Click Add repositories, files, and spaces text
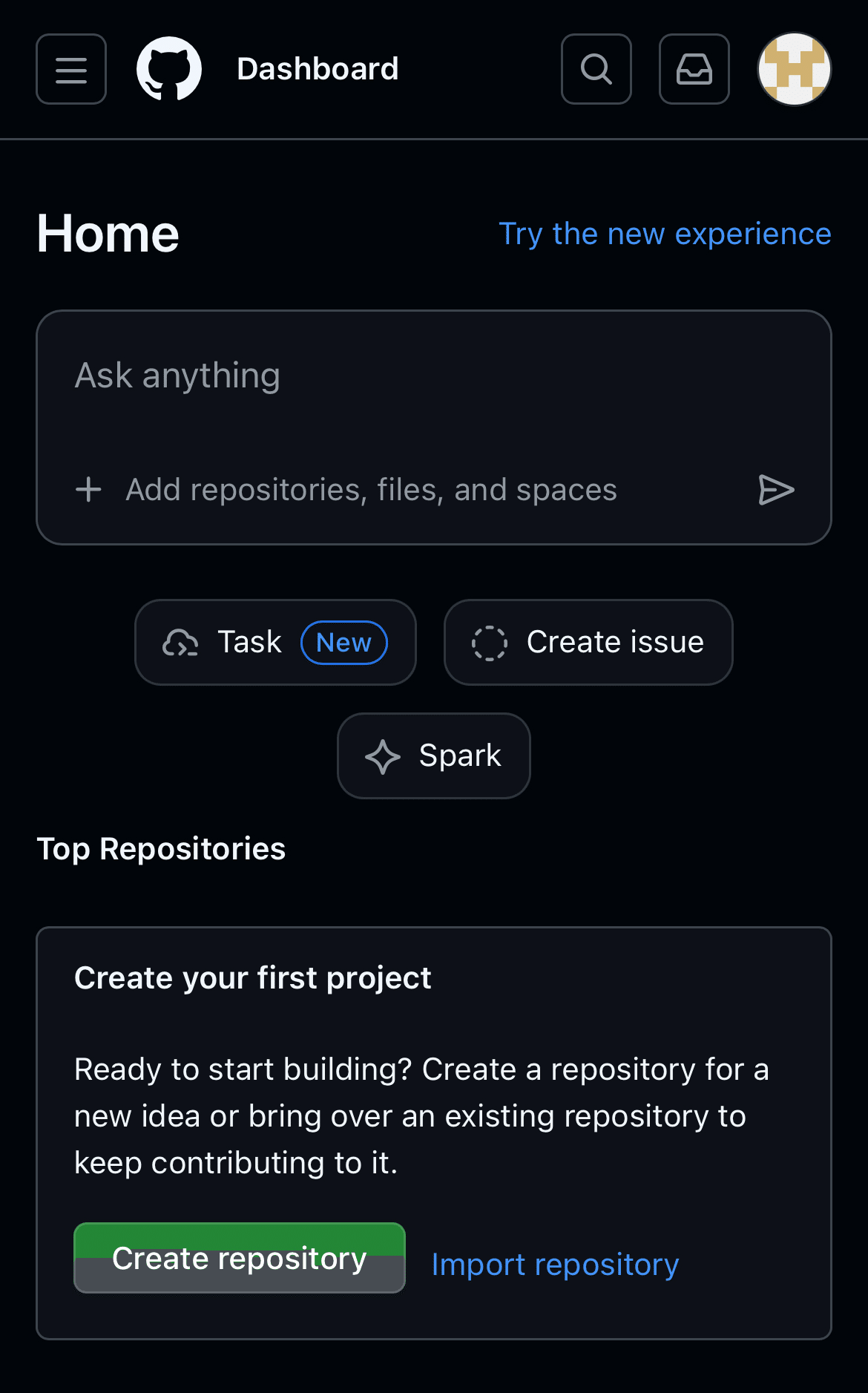The width and height of the screenshot is (868, 1393). tap(371, 490)
